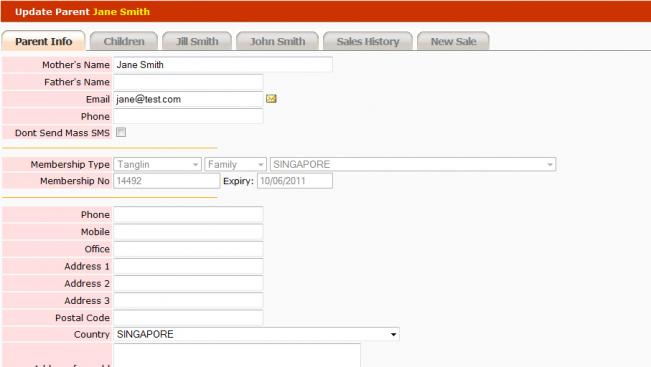
Task: Go to the Sales History tab
Action: 368,42
